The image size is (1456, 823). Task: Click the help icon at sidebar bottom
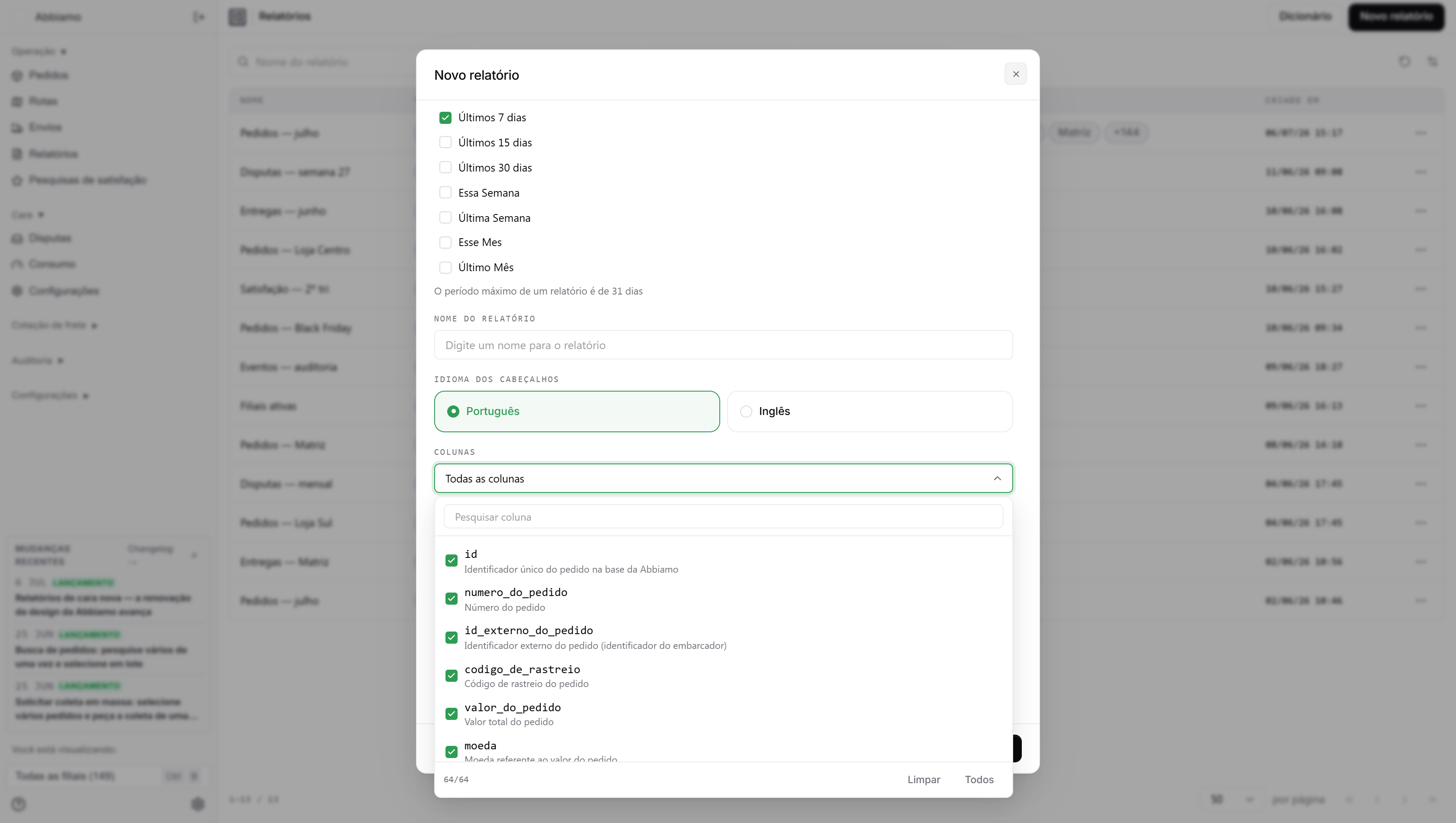point(19,804)
